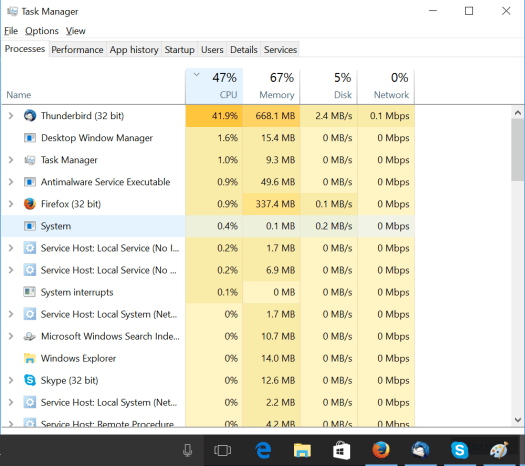Screen dimensions: 525x466
Task: Click the scrollbar up arrow
Action: (x=518, y=113)
